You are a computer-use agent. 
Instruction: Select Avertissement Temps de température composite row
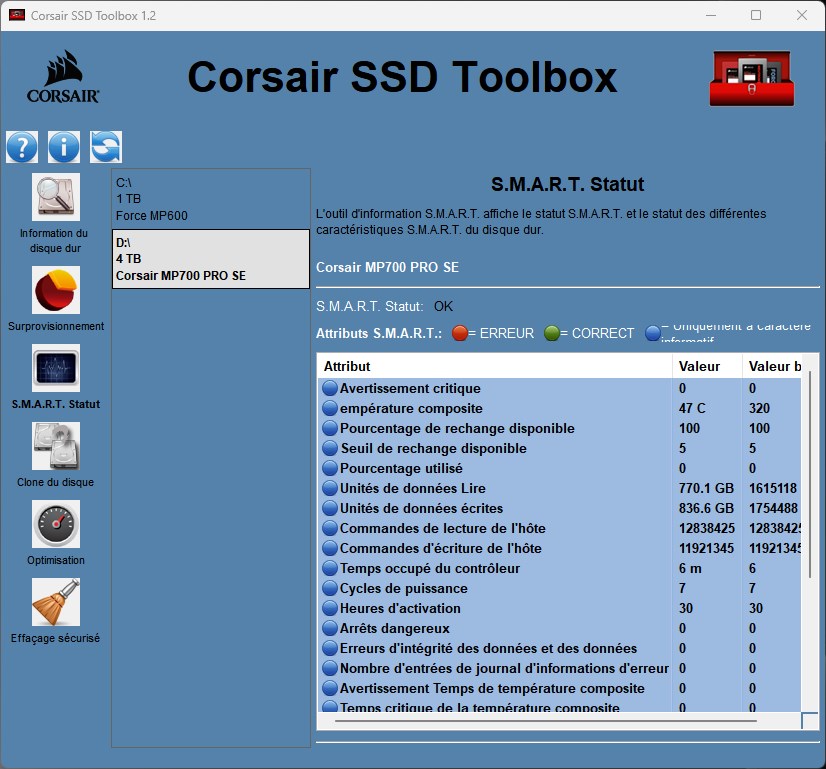coord(492,688)
